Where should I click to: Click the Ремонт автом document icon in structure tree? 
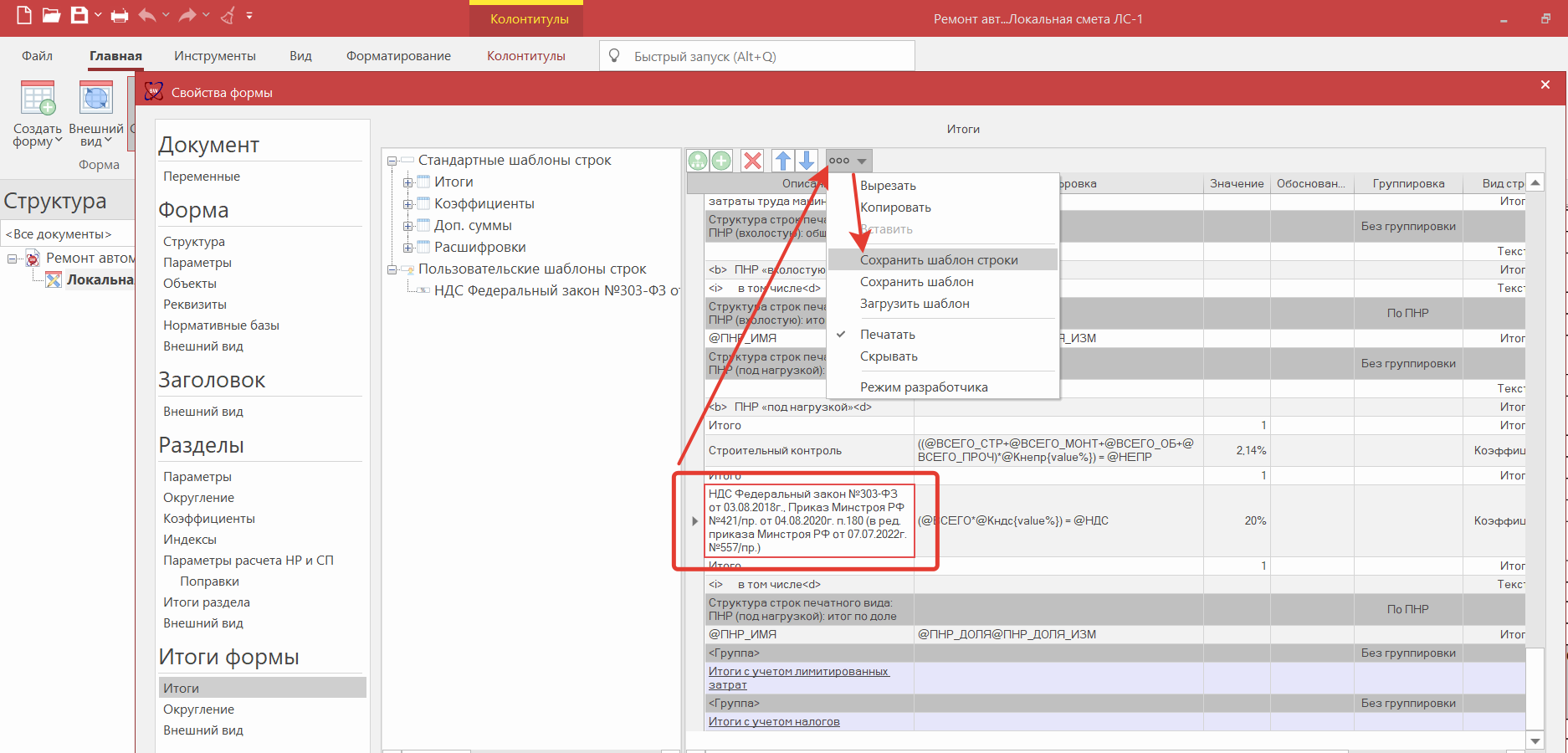33,259
